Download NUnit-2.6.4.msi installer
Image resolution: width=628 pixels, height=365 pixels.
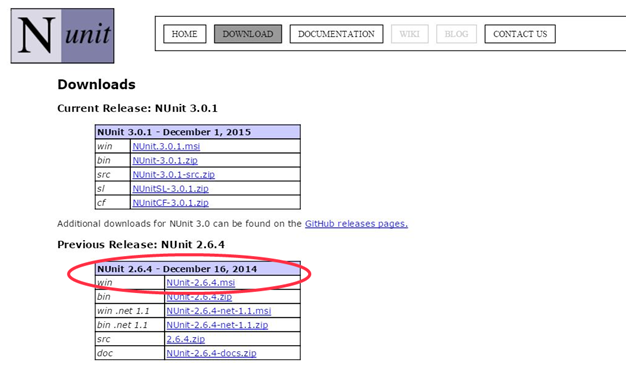tap(201, 282)
